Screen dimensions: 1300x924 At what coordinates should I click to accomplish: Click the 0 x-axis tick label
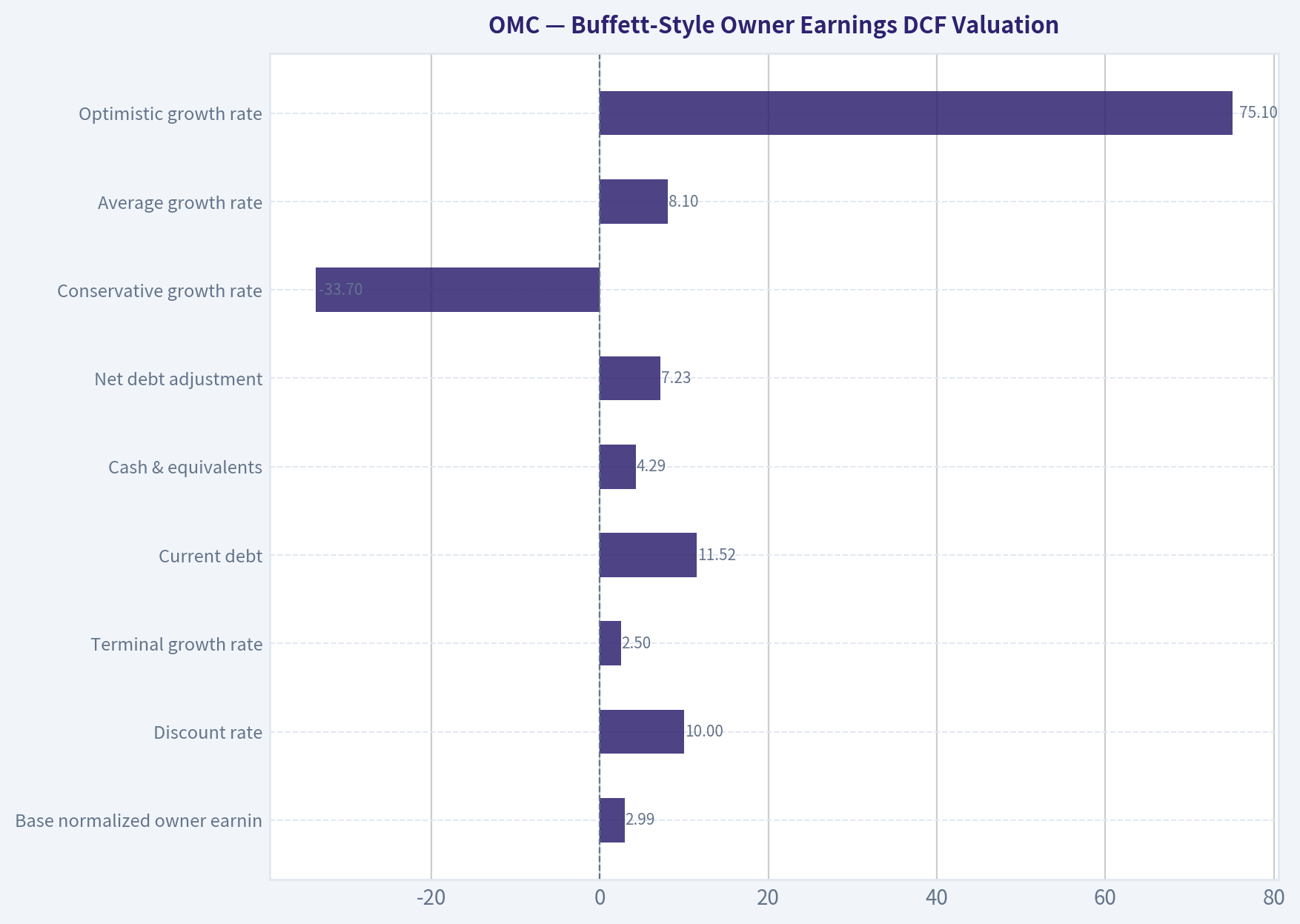(600, 897)
